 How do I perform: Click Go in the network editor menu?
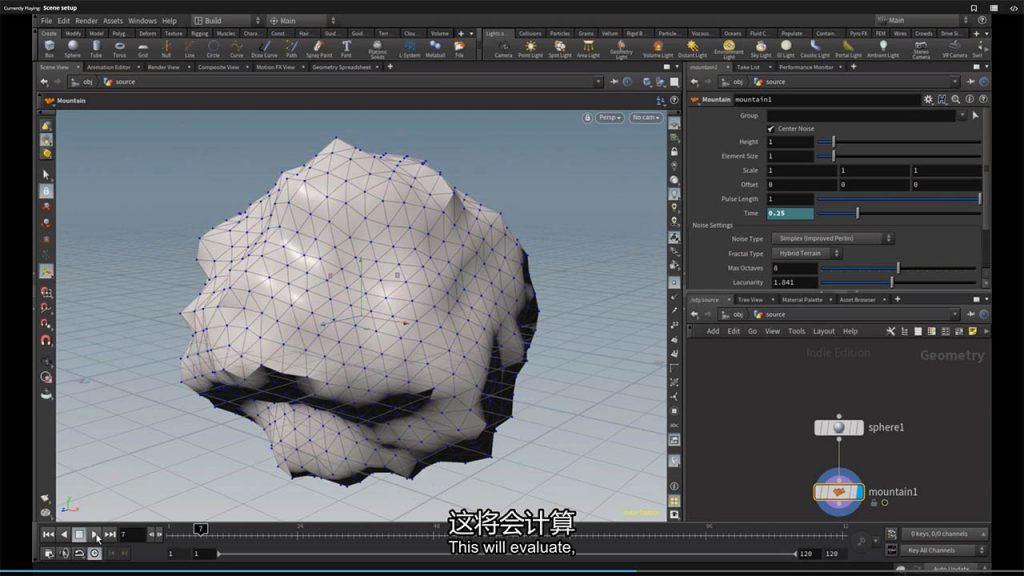pyautogui.click(x=752, y=331)
